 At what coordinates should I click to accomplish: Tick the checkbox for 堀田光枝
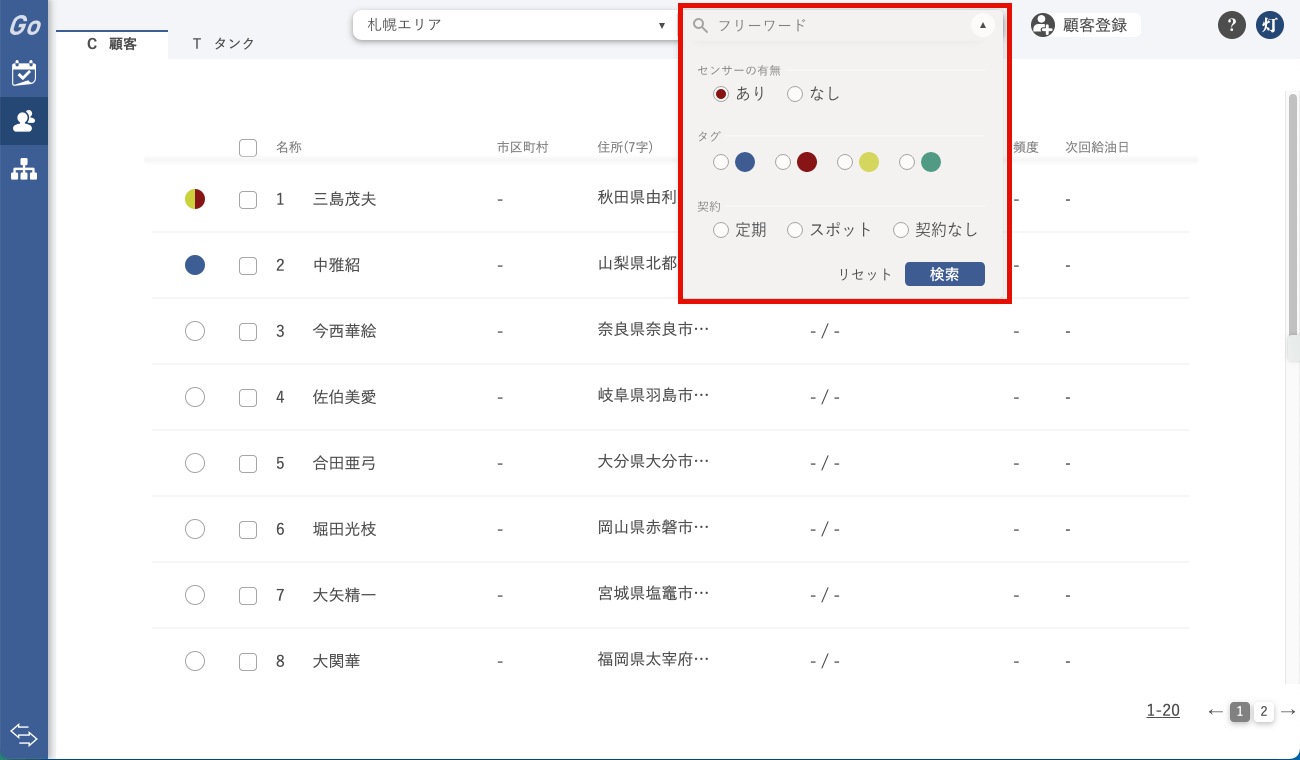pyautogui.click(x=248, y=530)
